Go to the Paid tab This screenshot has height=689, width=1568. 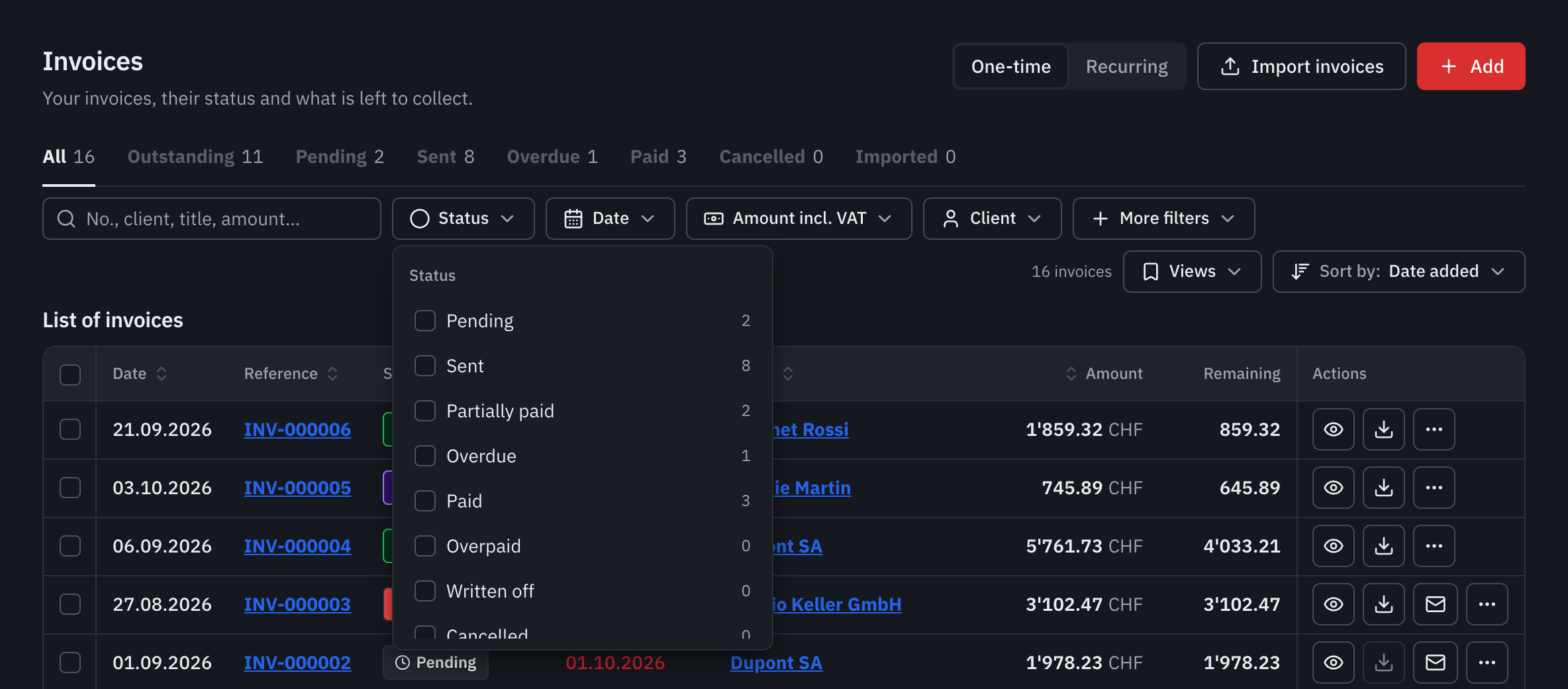tap(658, 157)
